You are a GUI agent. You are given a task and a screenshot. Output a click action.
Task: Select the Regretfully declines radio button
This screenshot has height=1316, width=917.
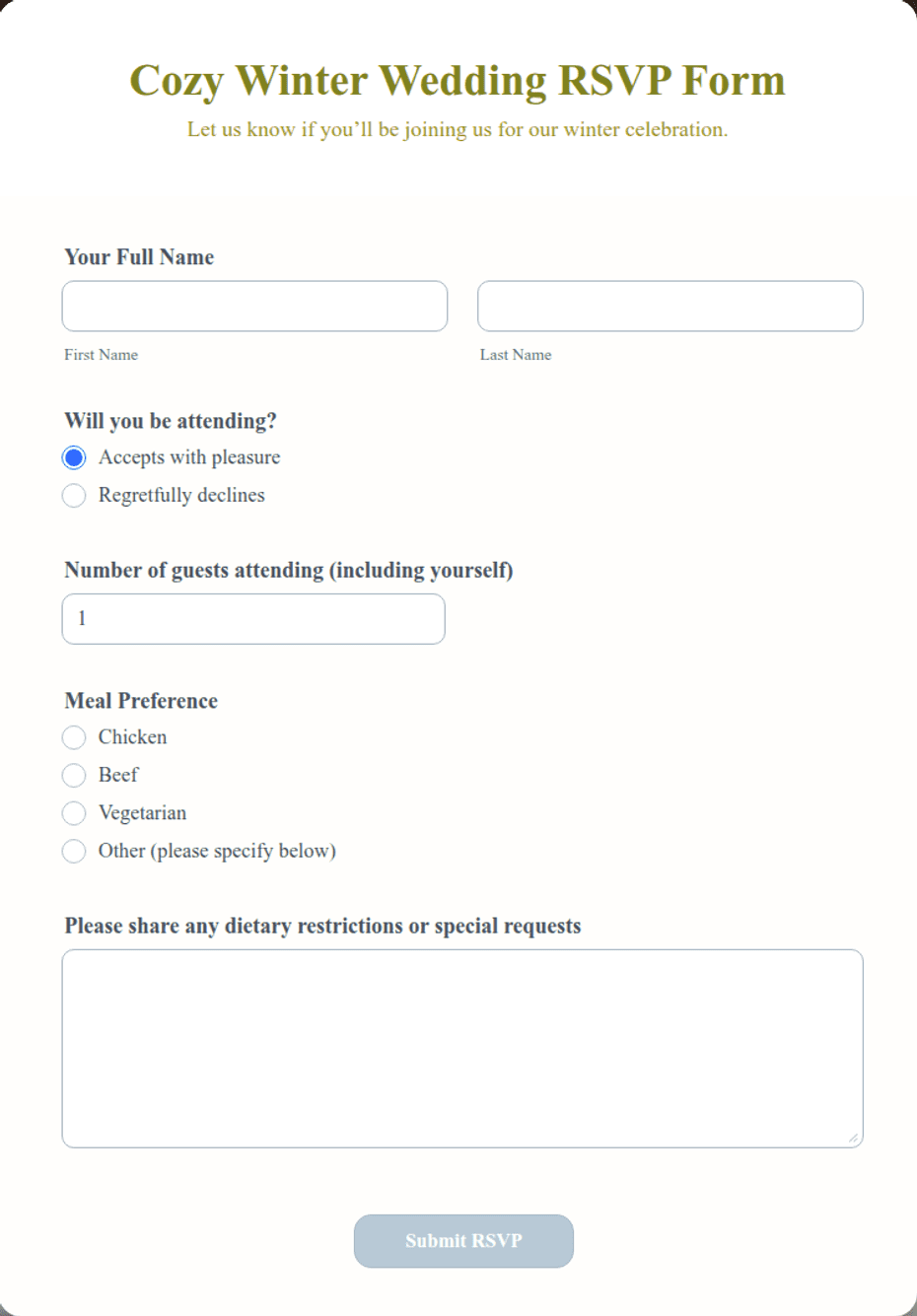(x=74, y=495)
